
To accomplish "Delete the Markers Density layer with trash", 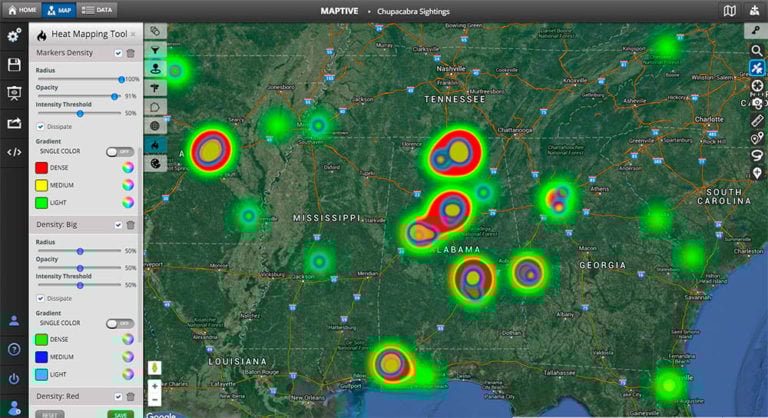I will [131, 53].
